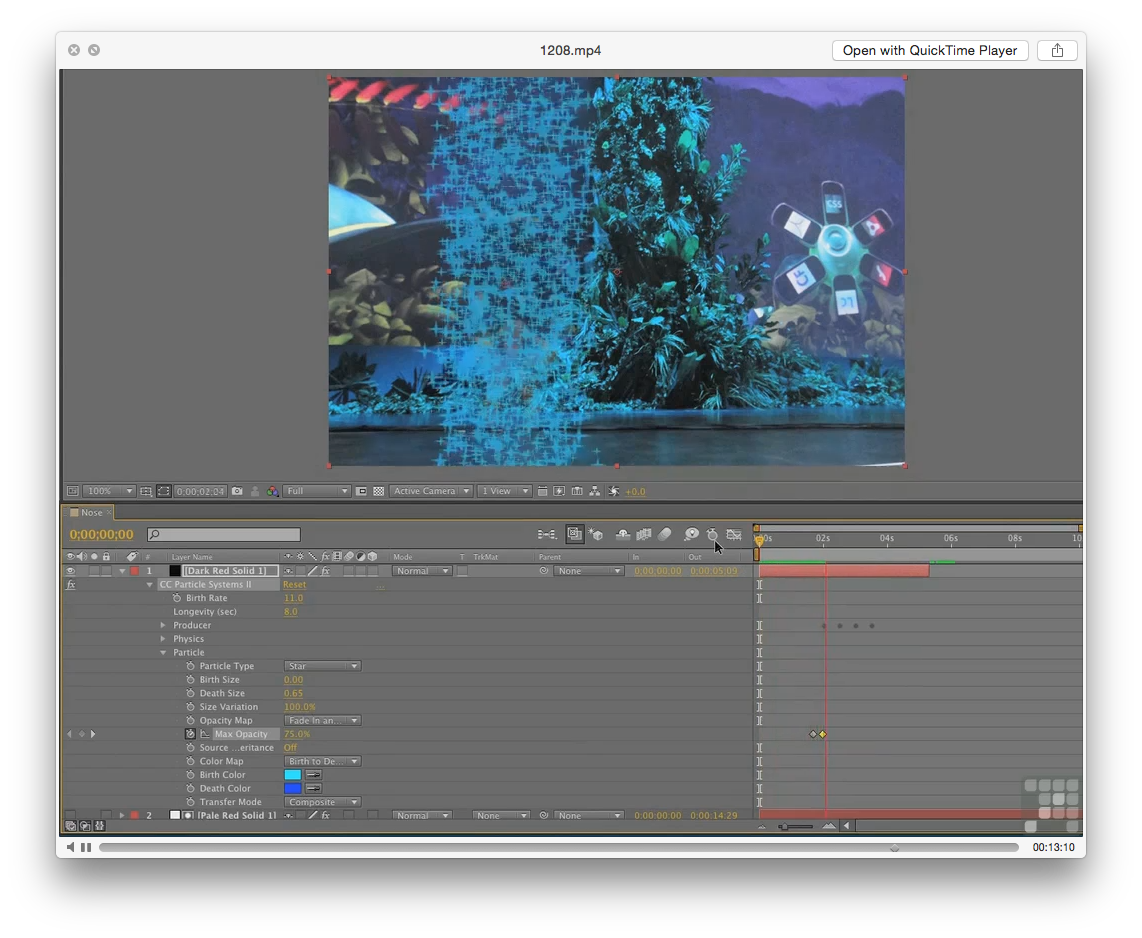Click the current timecode 0;00;00;00
This screenshot has width=1142, height=938.
pos(102,535)
